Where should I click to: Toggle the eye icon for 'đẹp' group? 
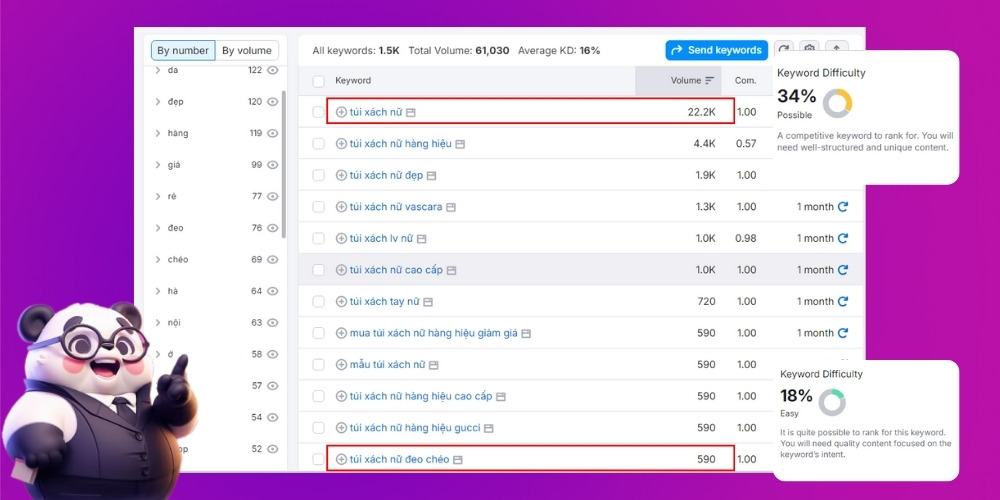[272, 102]
